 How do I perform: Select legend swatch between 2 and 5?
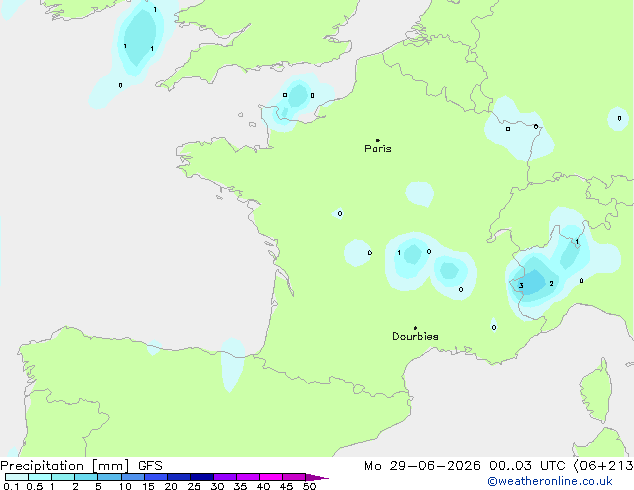[86, 477]
